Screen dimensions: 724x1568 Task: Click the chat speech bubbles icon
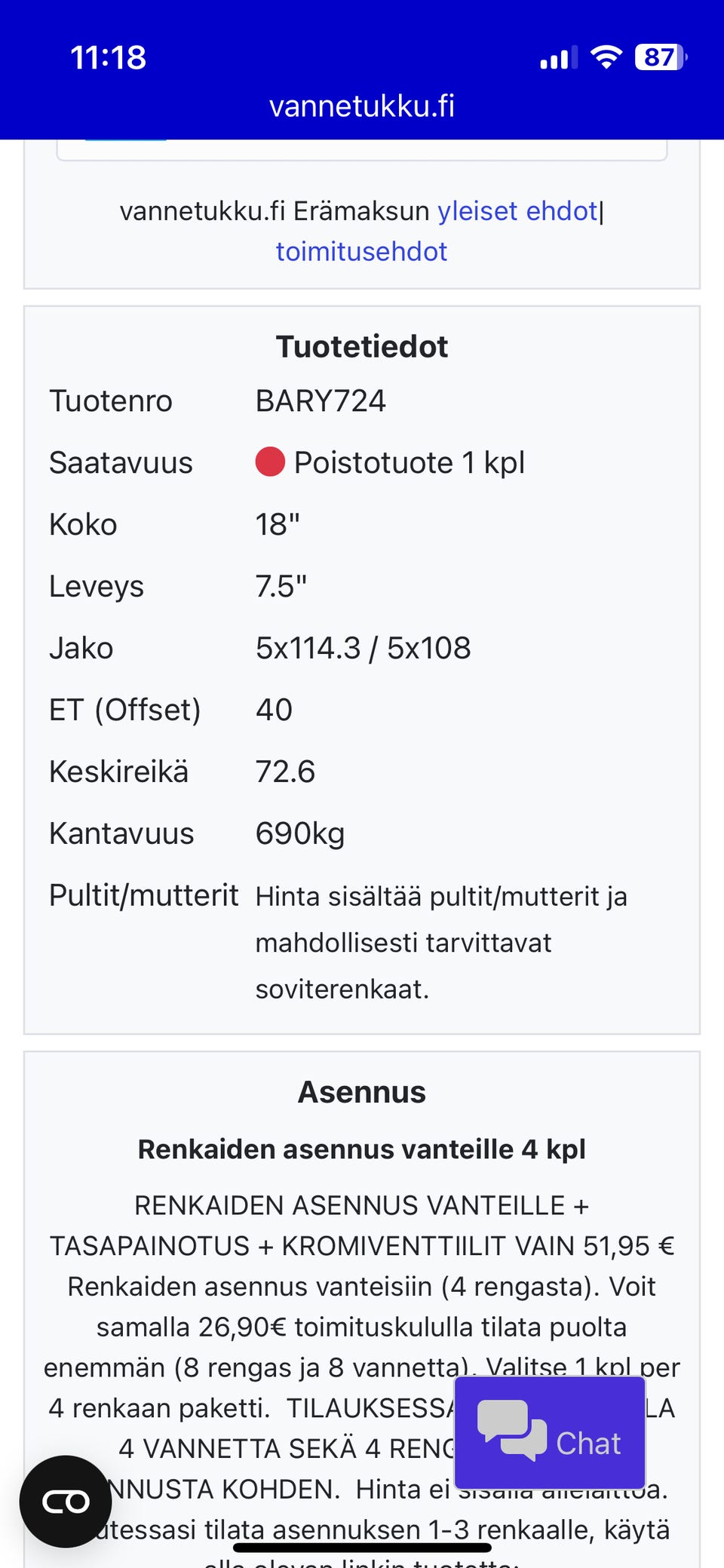(x=511, y=1430)
